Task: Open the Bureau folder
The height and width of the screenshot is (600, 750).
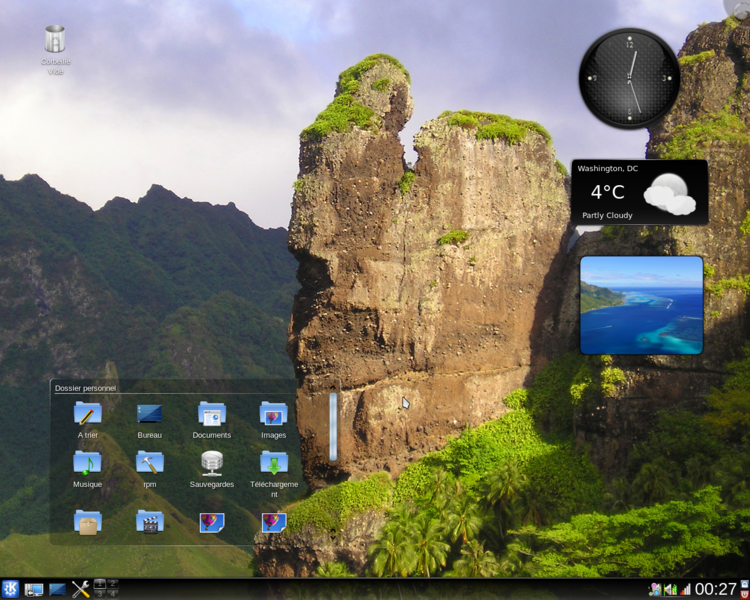Action: pyautogui.click(x=149, y=413)
